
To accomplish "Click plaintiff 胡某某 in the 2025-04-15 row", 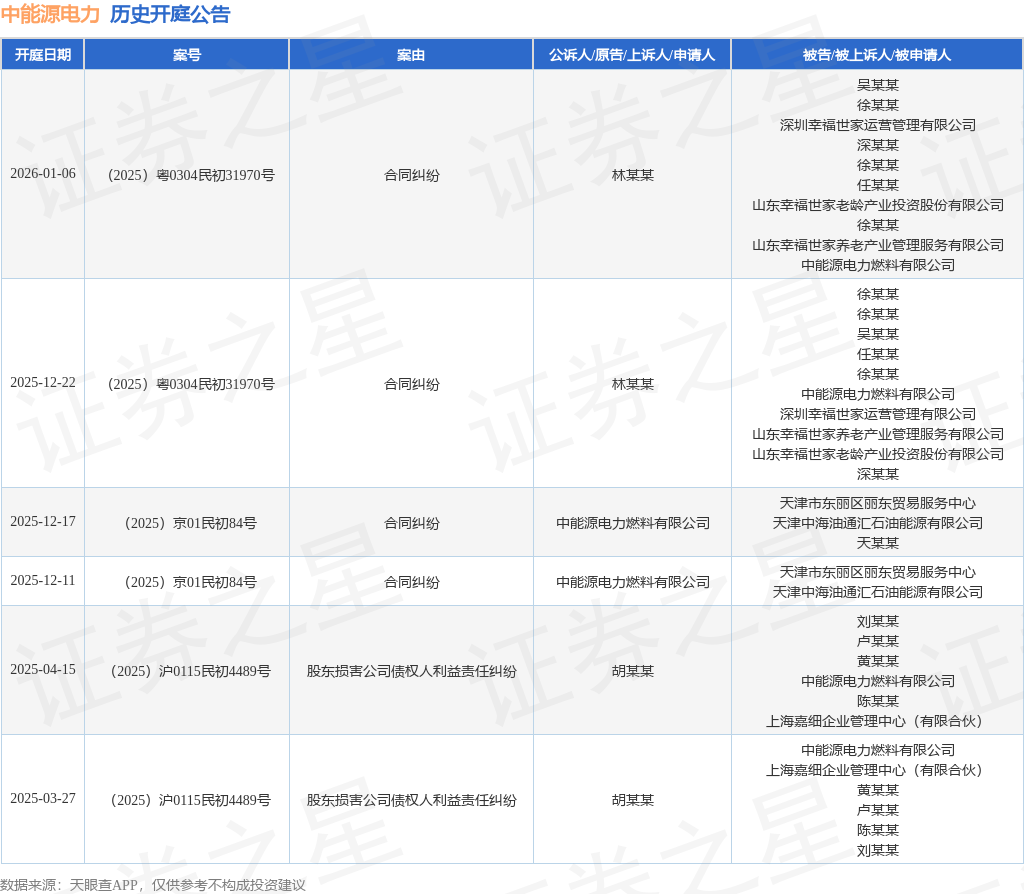I will click(x=633, y=671).
